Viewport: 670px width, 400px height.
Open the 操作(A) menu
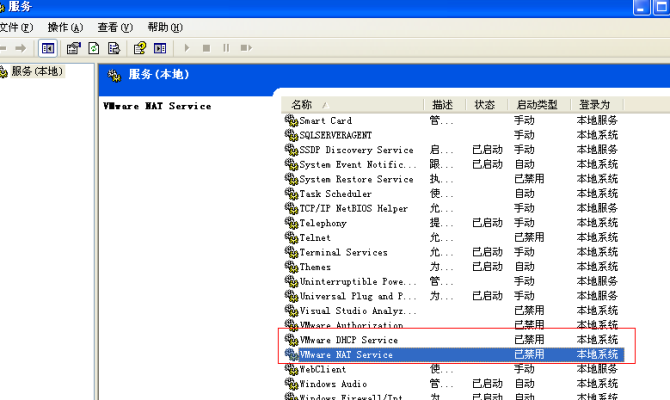tap(65, 28)
